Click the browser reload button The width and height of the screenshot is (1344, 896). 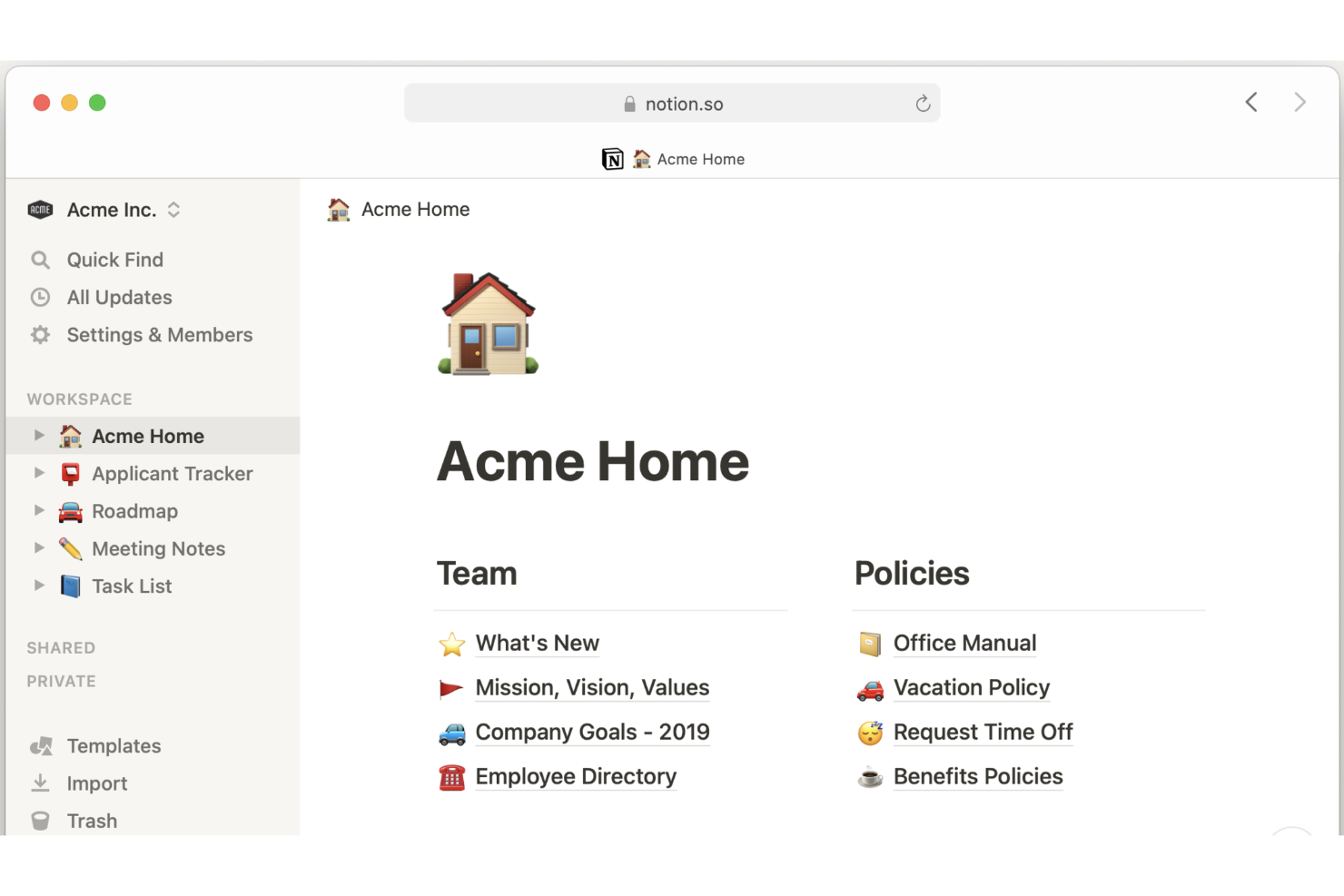(x=924, y=103)
